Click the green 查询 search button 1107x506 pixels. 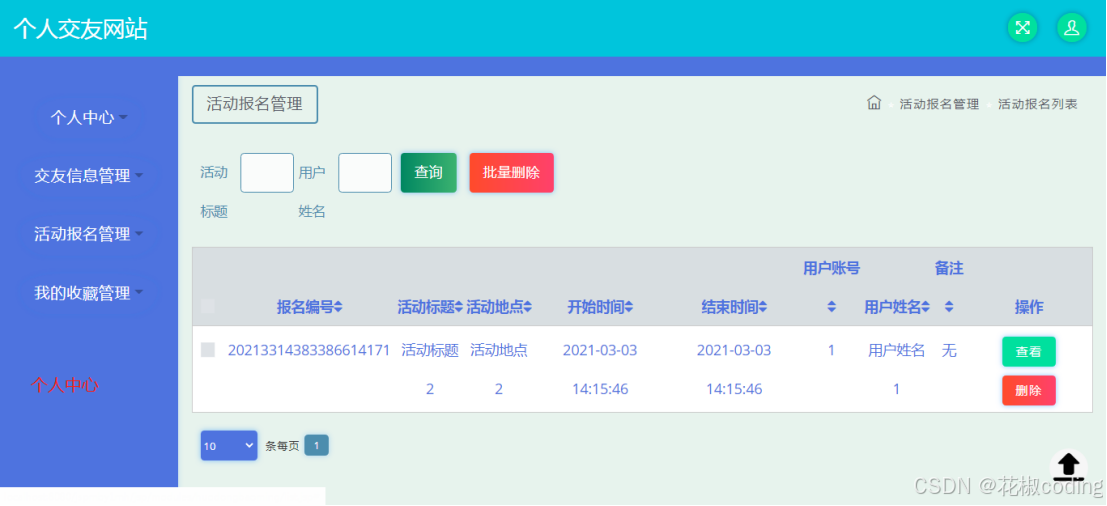(x=429, y=173)
